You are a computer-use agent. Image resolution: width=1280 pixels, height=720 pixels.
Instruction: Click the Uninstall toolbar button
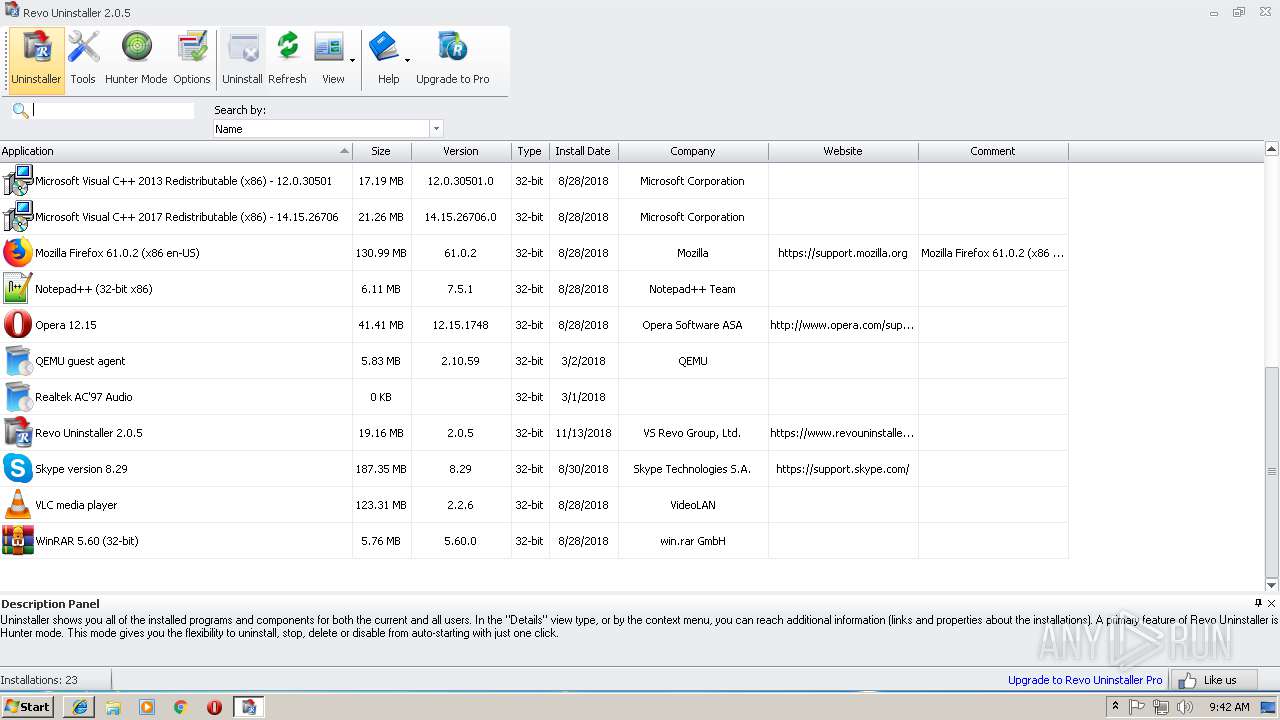point(242,60)
